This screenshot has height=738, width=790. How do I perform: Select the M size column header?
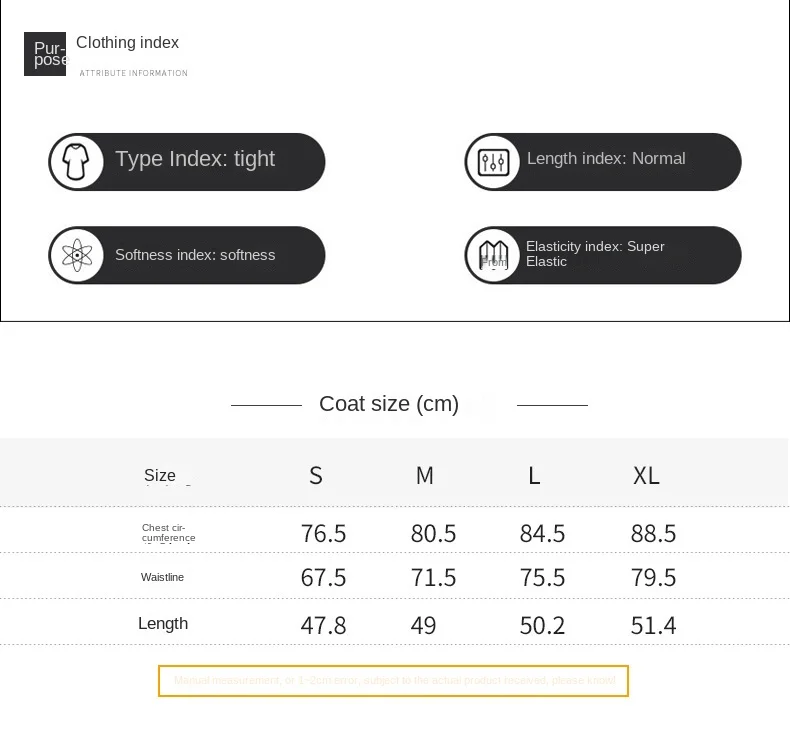[x=425, y=476]
